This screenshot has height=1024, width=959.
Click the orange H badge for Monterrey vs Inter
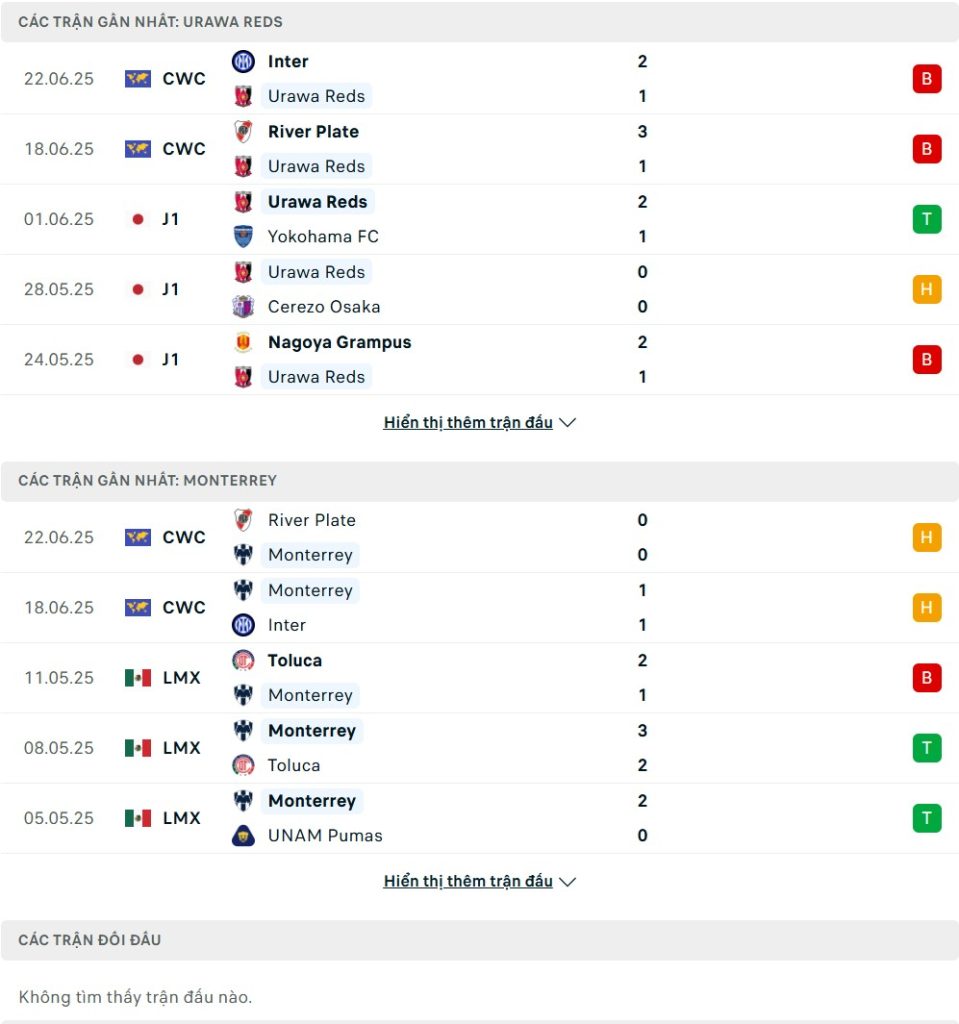[x=926, y=607]
